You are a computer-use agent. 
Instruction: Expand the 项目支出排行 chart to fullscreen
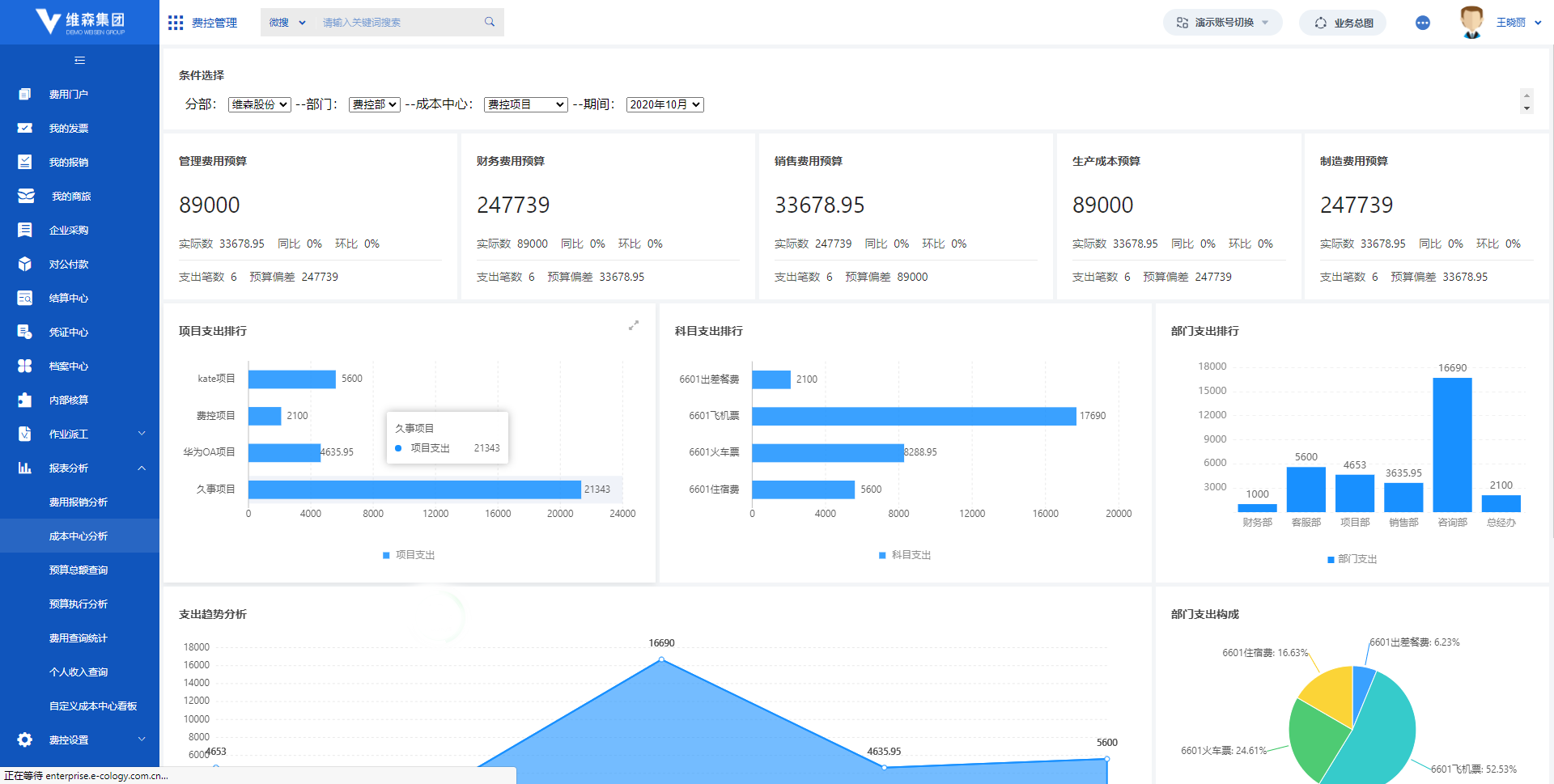(634, 325)
